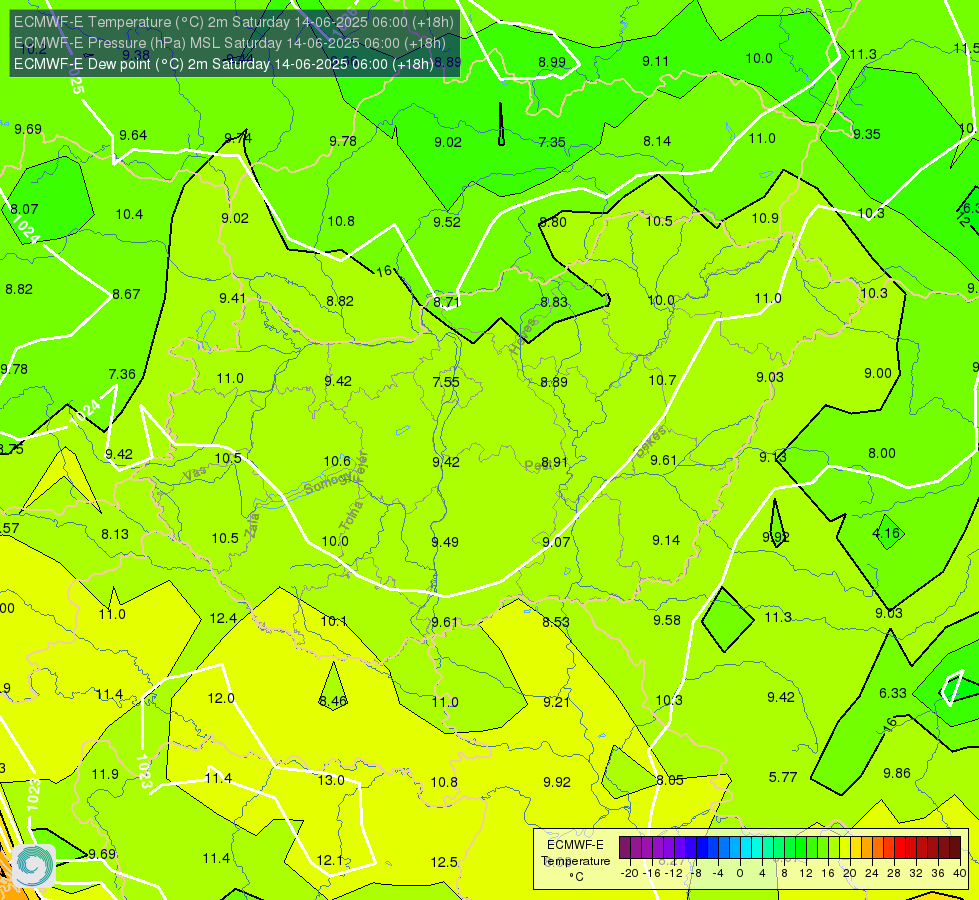
Task: Select the ECMWF-E Dew point 2m layer label
Action: (x=224, y=64)
